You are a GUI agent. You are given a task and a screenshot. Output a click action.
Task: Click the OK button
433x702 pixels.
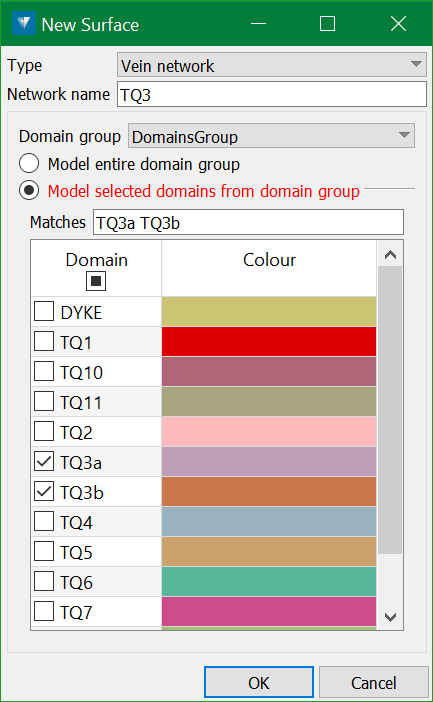point(259,683)
